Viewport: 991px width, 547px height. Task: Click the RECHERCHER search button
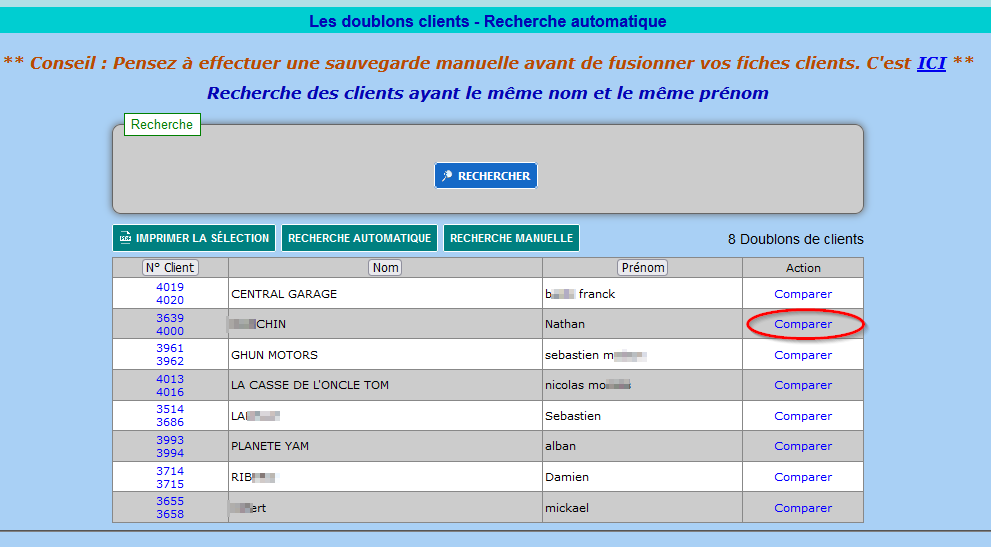point(486,176)
